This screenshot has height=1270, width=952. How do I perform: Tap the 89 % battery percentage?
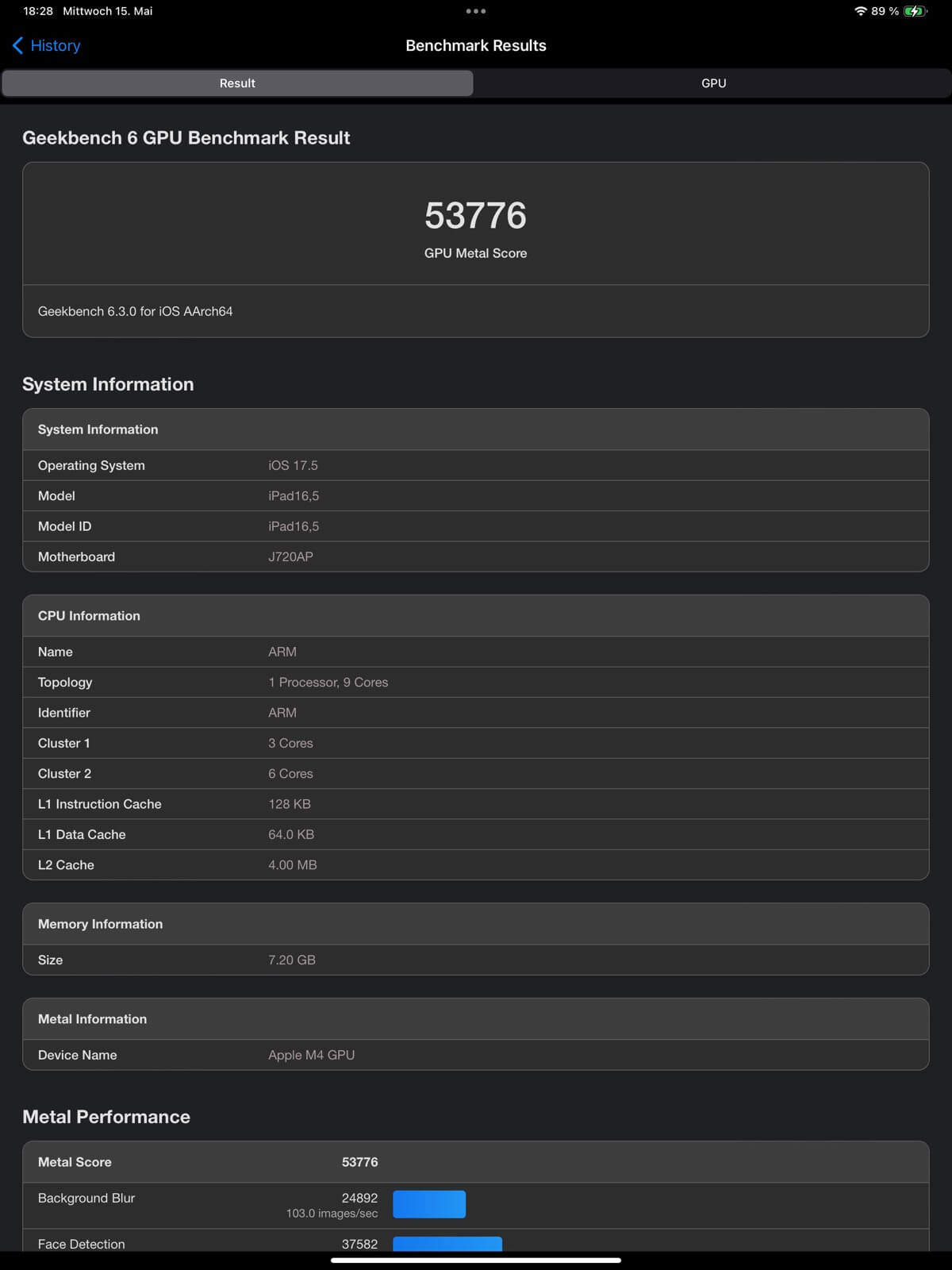tap(885, 11)
